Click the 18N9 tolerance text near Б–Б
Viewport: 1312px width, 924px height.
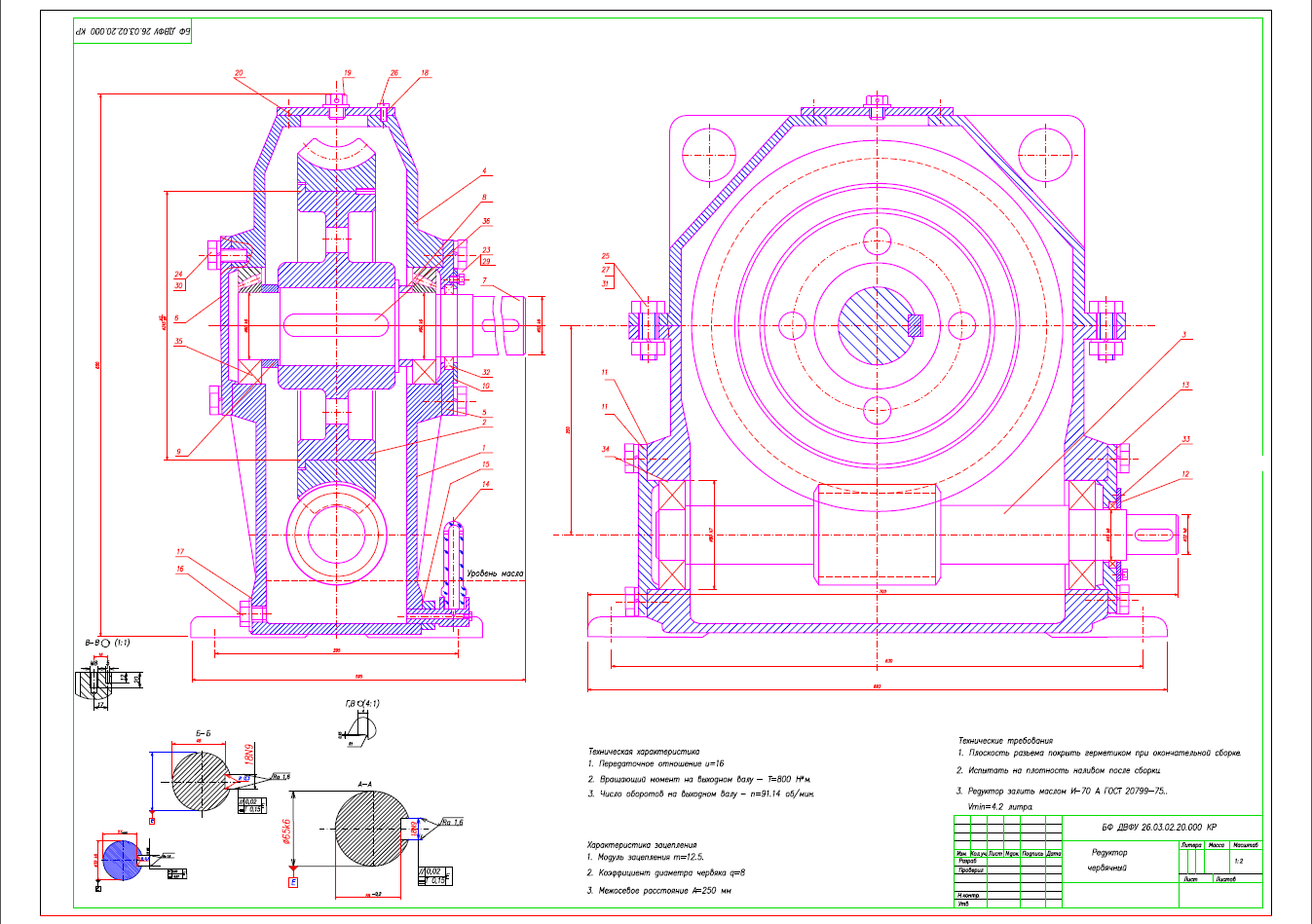247,753
